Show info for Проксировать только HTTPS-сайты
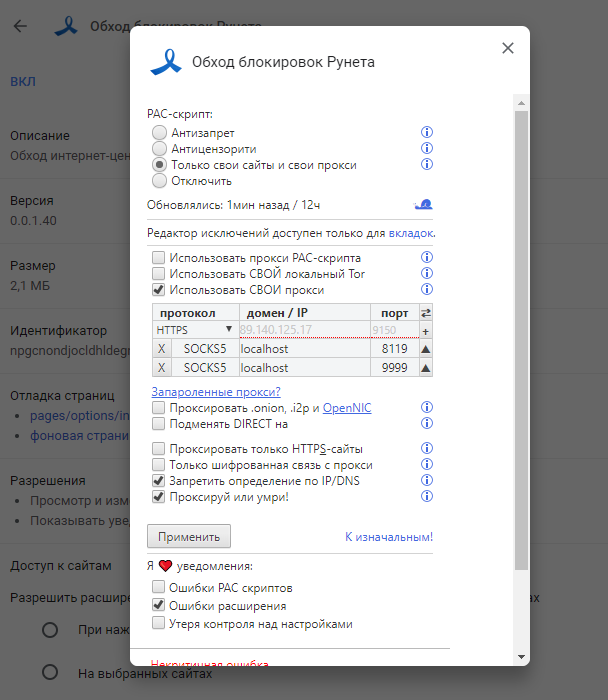The image size is (608, 700). 427,448
